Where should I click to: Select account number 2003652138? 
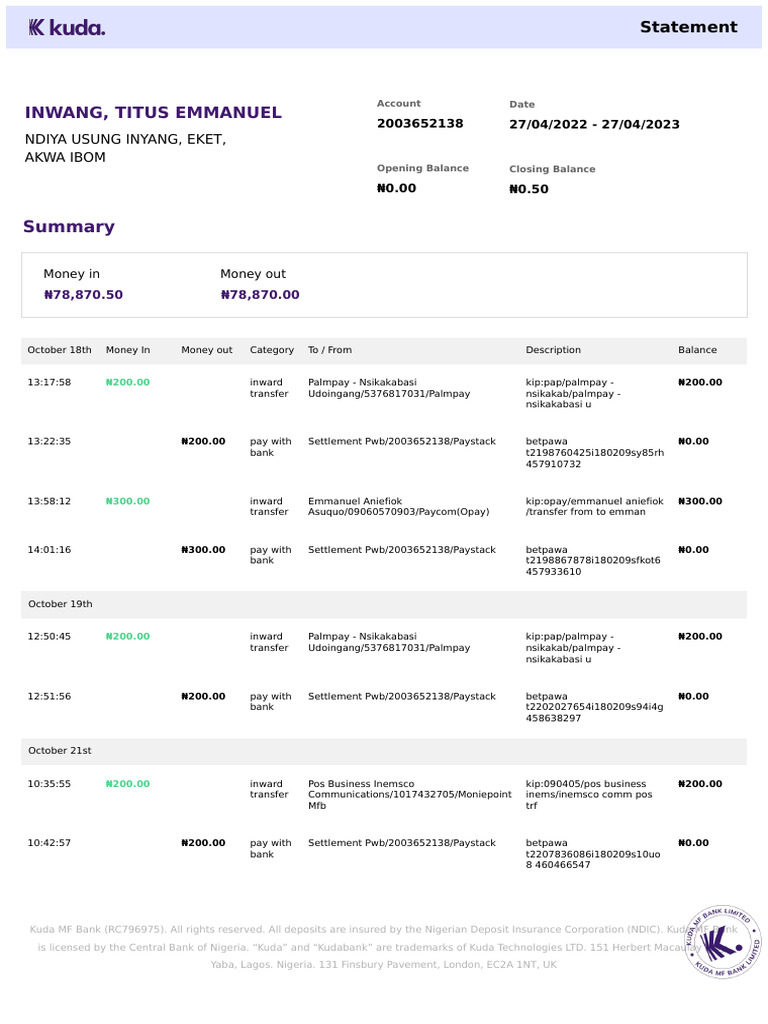coord(420,123)
